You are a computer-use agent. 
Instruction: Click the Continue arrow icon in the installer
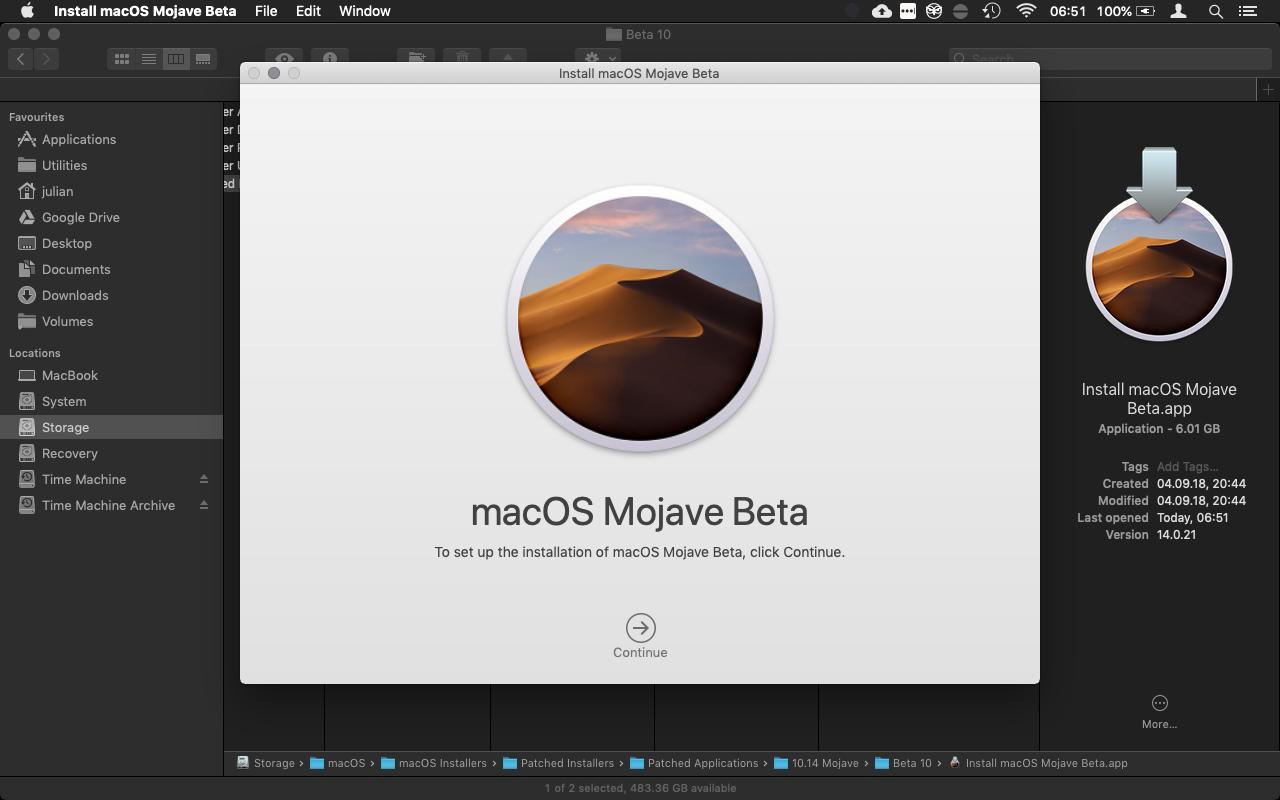640,628
